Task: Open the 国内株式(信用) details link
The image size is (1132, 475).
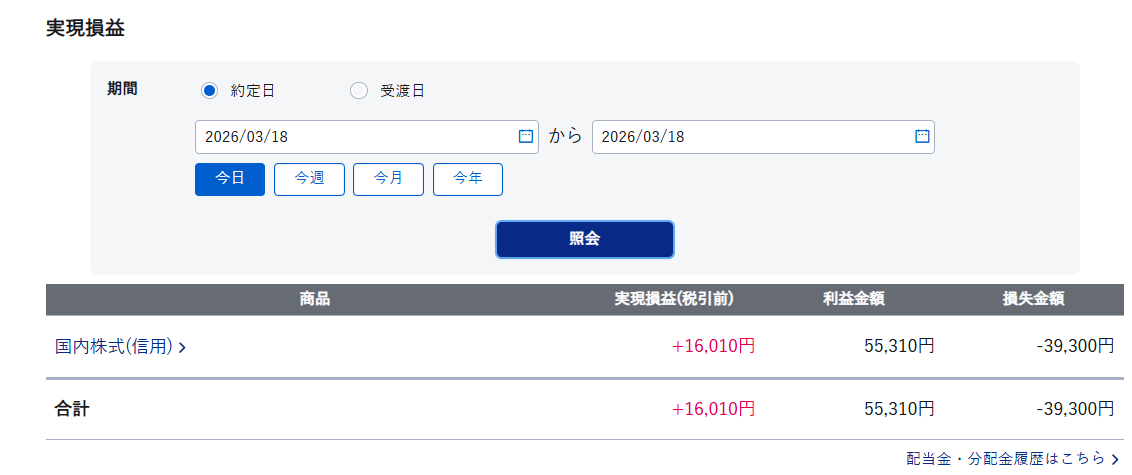Action: click(x=114, y=347)
